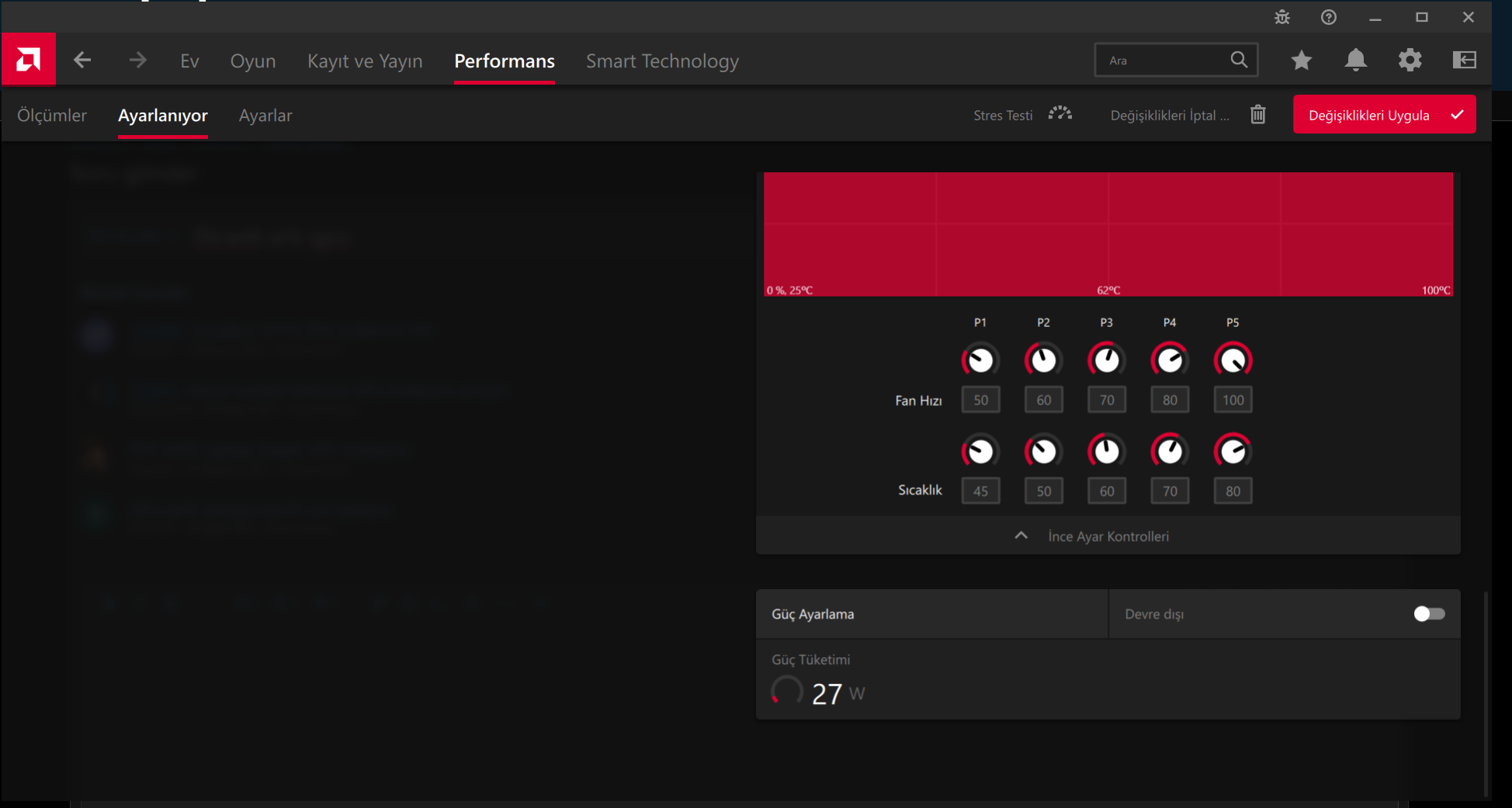Screen dimensions: 1512x808
Task: Click the Devre dışı status text
Action: pos(1154,614)
